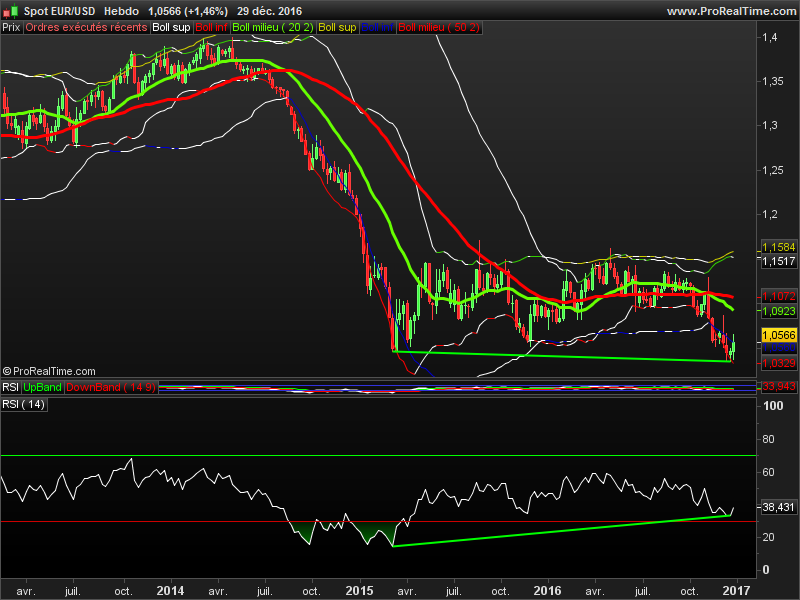Click the green 1,0923 price tag
Viewport: 800px width, 600px height.
coord(779,311)
